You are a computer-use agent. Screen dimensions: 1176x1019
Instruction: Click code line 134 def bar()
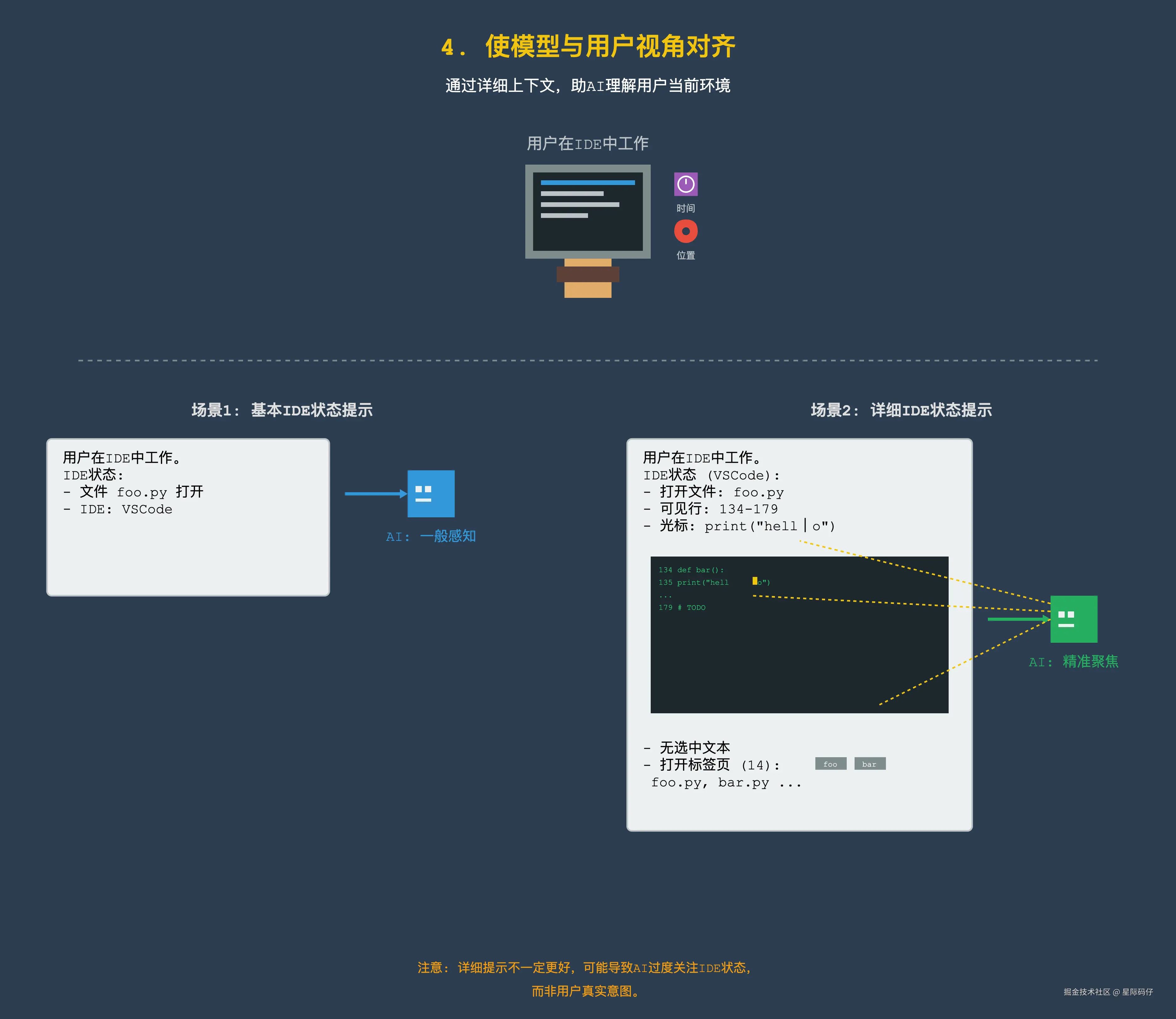click(691, 570)
